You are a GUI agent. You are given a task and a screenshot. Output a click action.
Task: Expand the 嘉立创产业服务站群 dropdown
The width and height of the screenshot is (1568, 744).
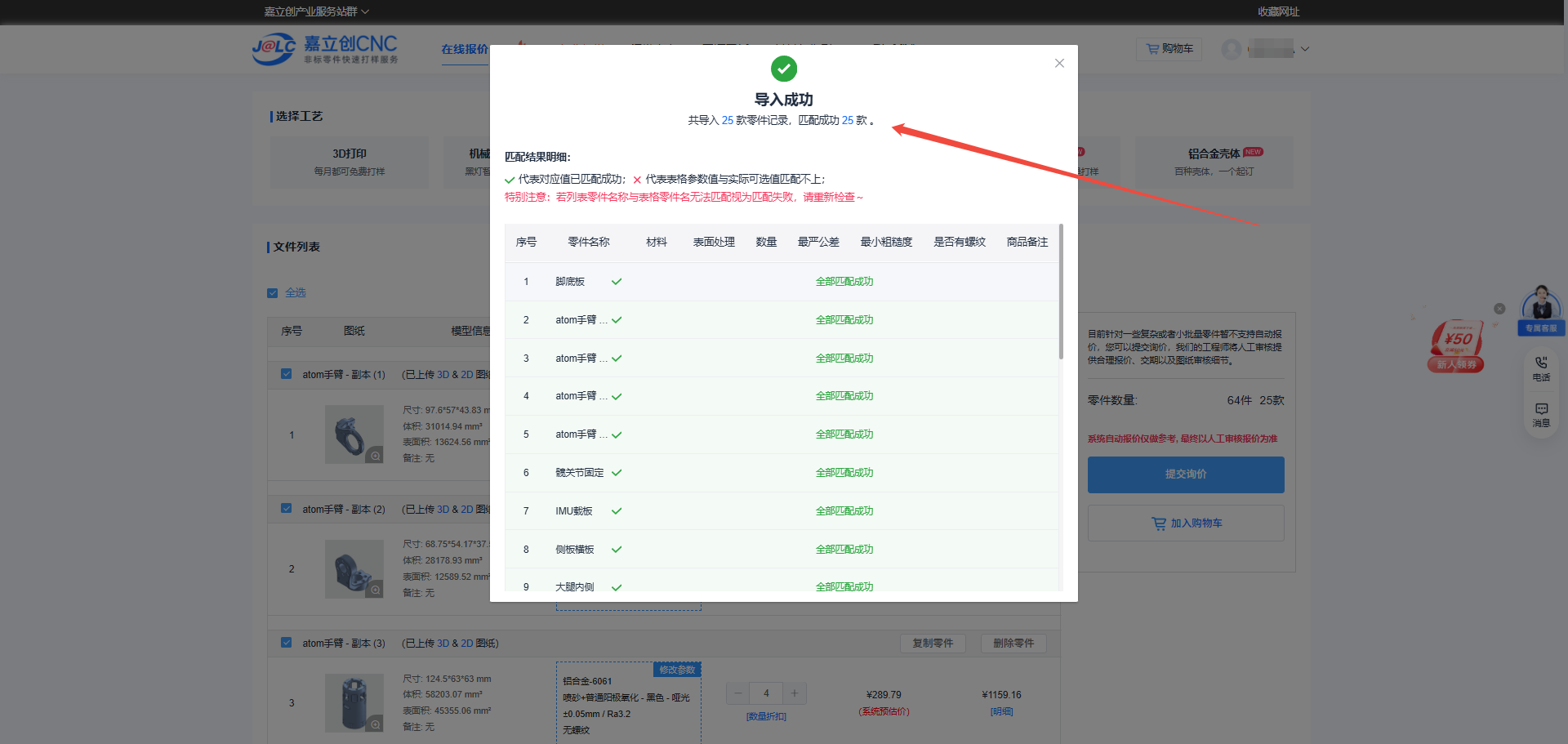click(x=316, y=11)
